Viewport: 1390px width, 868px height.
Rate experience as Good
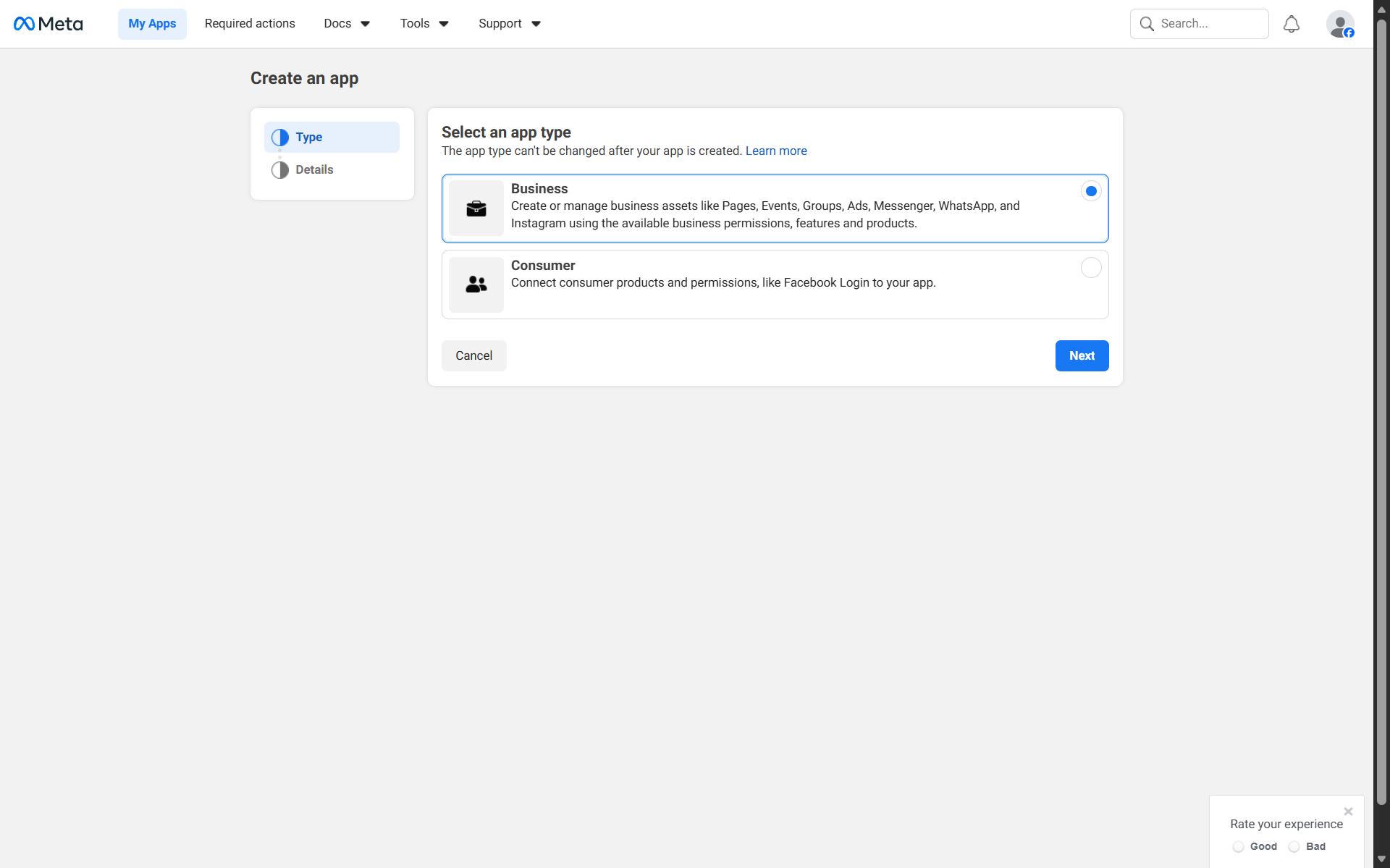(1238, 847)
